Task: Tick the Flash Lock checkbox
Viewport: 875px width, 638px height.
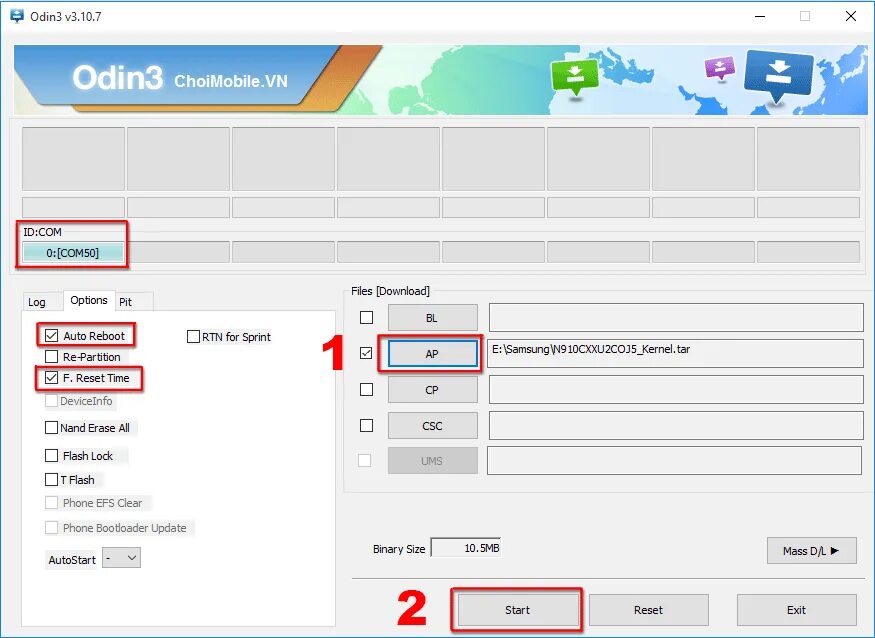Action: [51, 455]
